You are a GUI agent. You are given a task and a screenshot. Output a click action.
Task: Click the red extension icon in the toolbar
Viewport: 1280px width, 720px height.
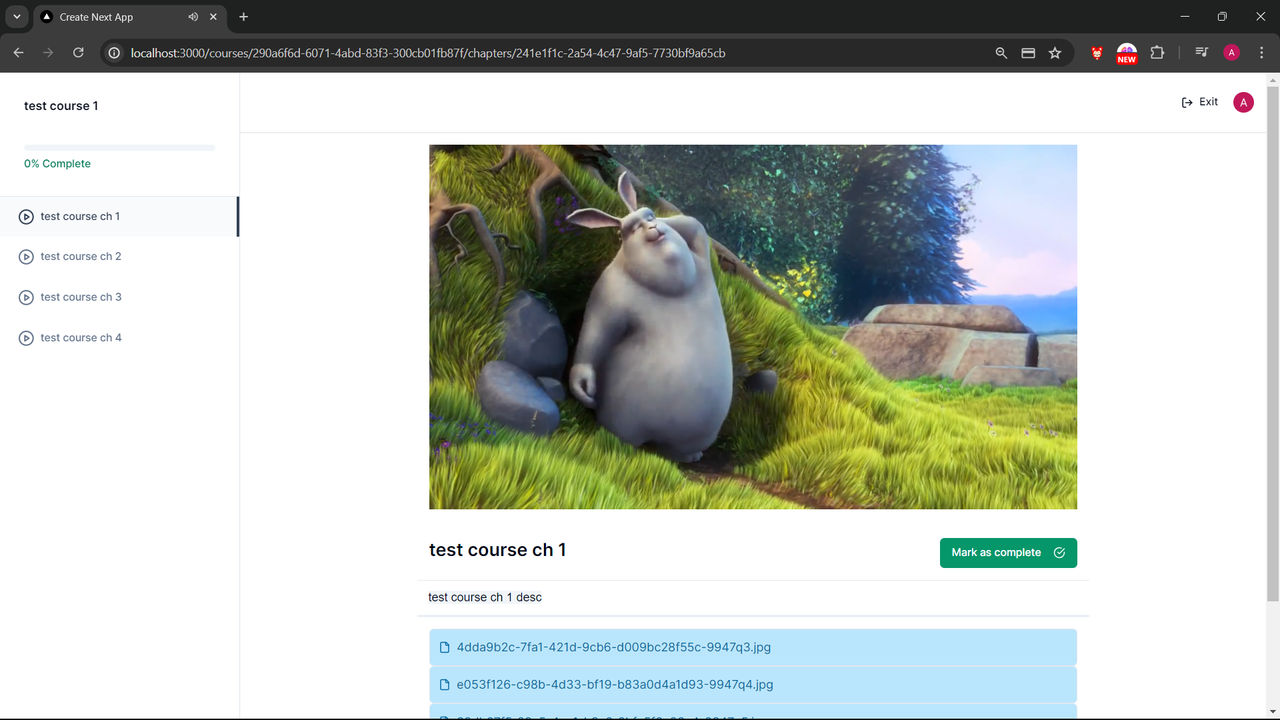click(1097, 53)
